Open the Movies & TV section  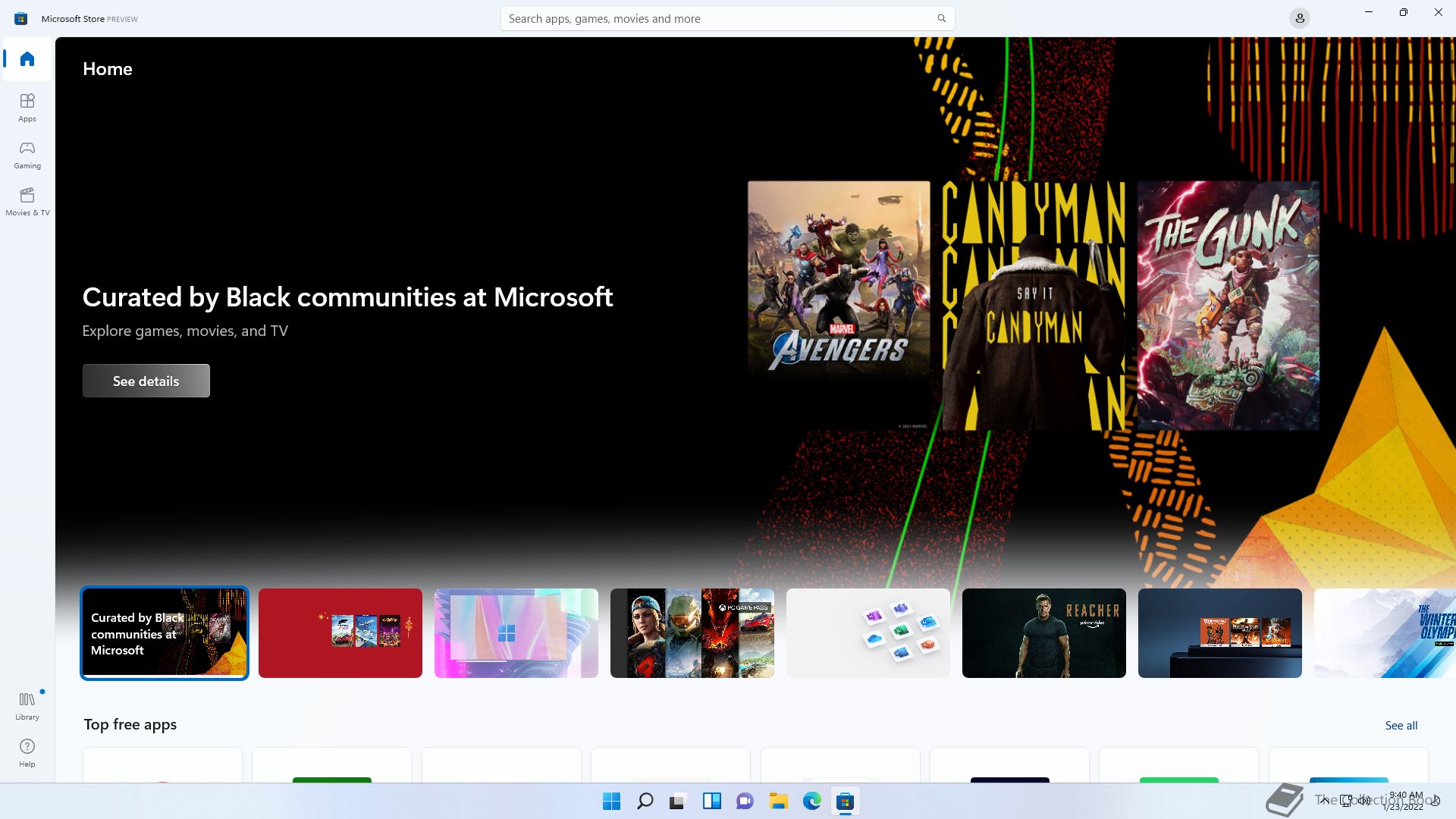click(x=27, y=202)
